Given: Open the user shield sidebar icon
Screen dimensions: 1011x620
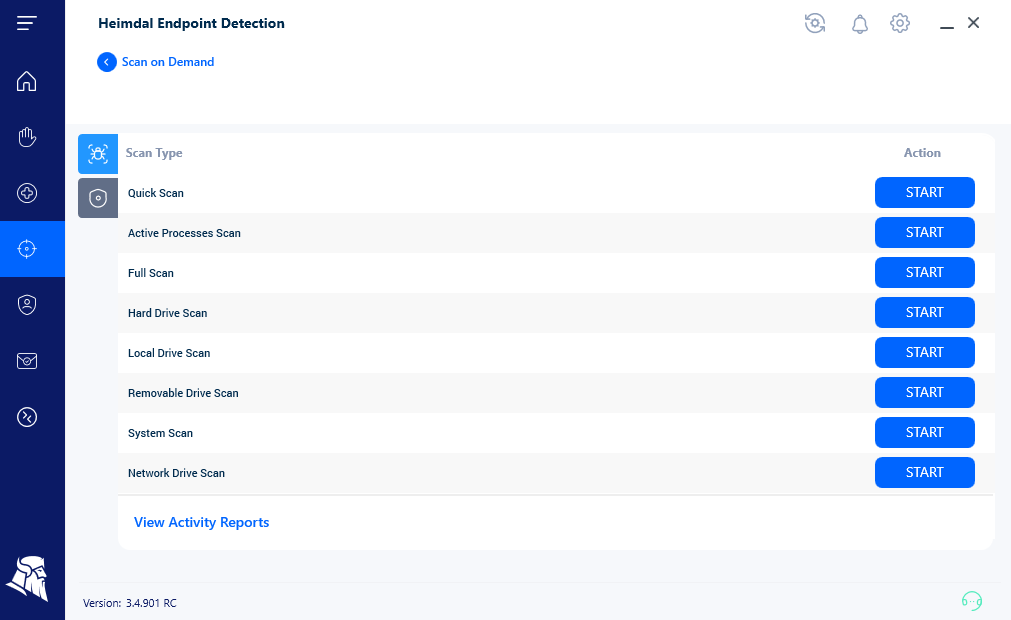Looking at the screenshot, I should pyautogui.click(x=26, y=305).
